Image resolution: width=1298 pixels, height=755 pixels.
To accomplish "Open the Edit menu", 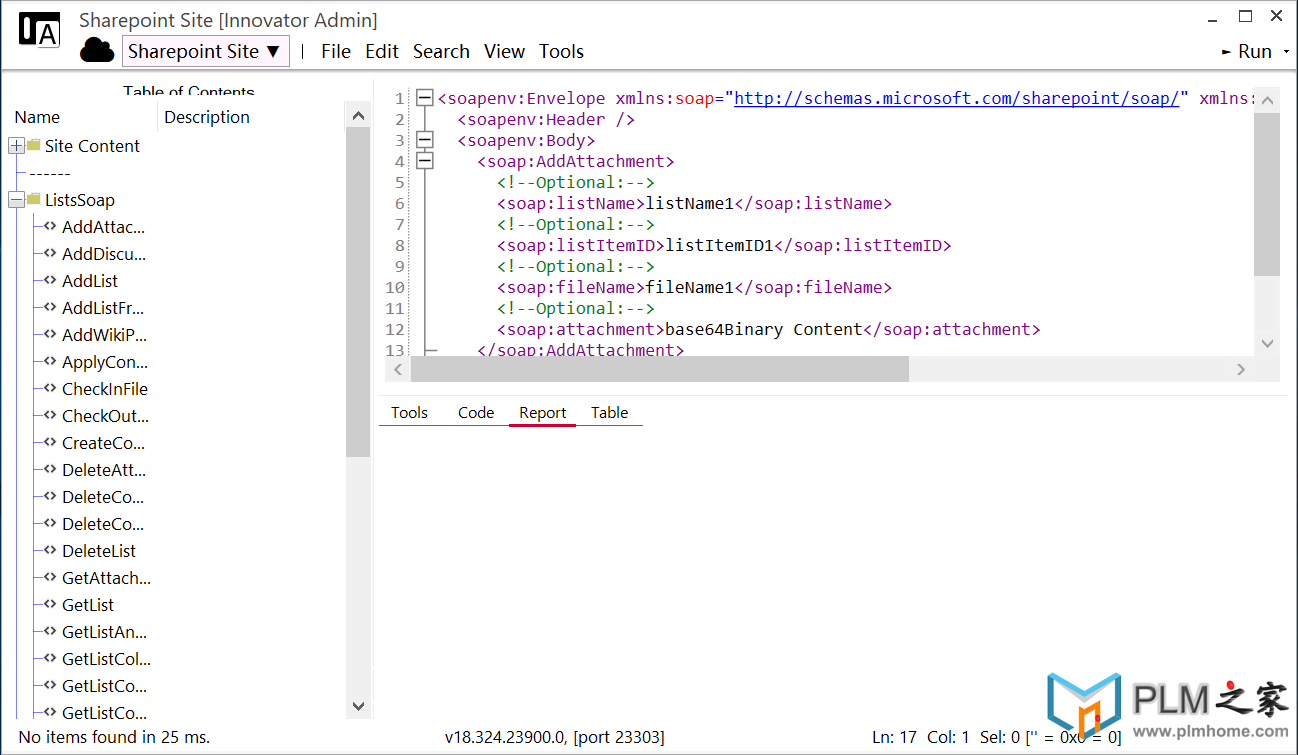I will pos(382,51).
